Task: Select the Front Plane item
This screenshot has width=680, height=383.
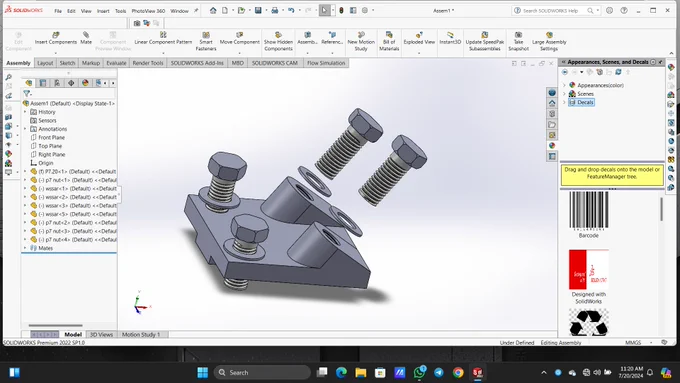Action: point(51,137)
